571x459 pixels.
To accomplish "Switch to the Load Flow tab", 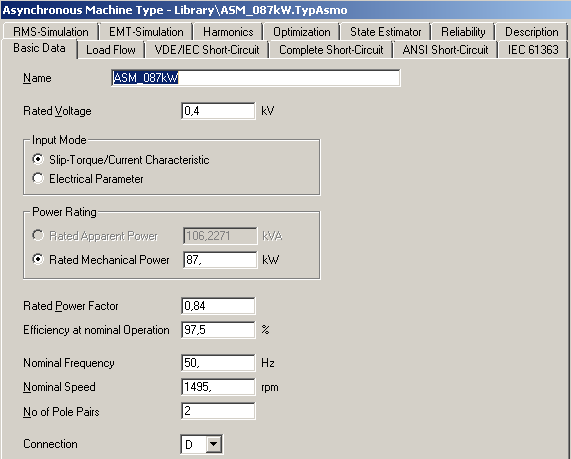I will click(111, 50).
